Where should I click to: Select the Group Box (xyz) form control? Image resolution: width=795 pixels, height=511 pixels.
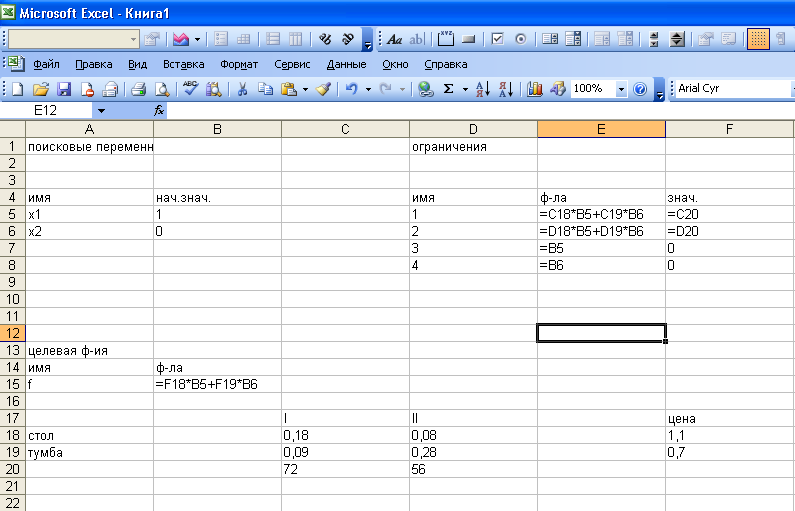pyautogui.click(x=446, y=39)
